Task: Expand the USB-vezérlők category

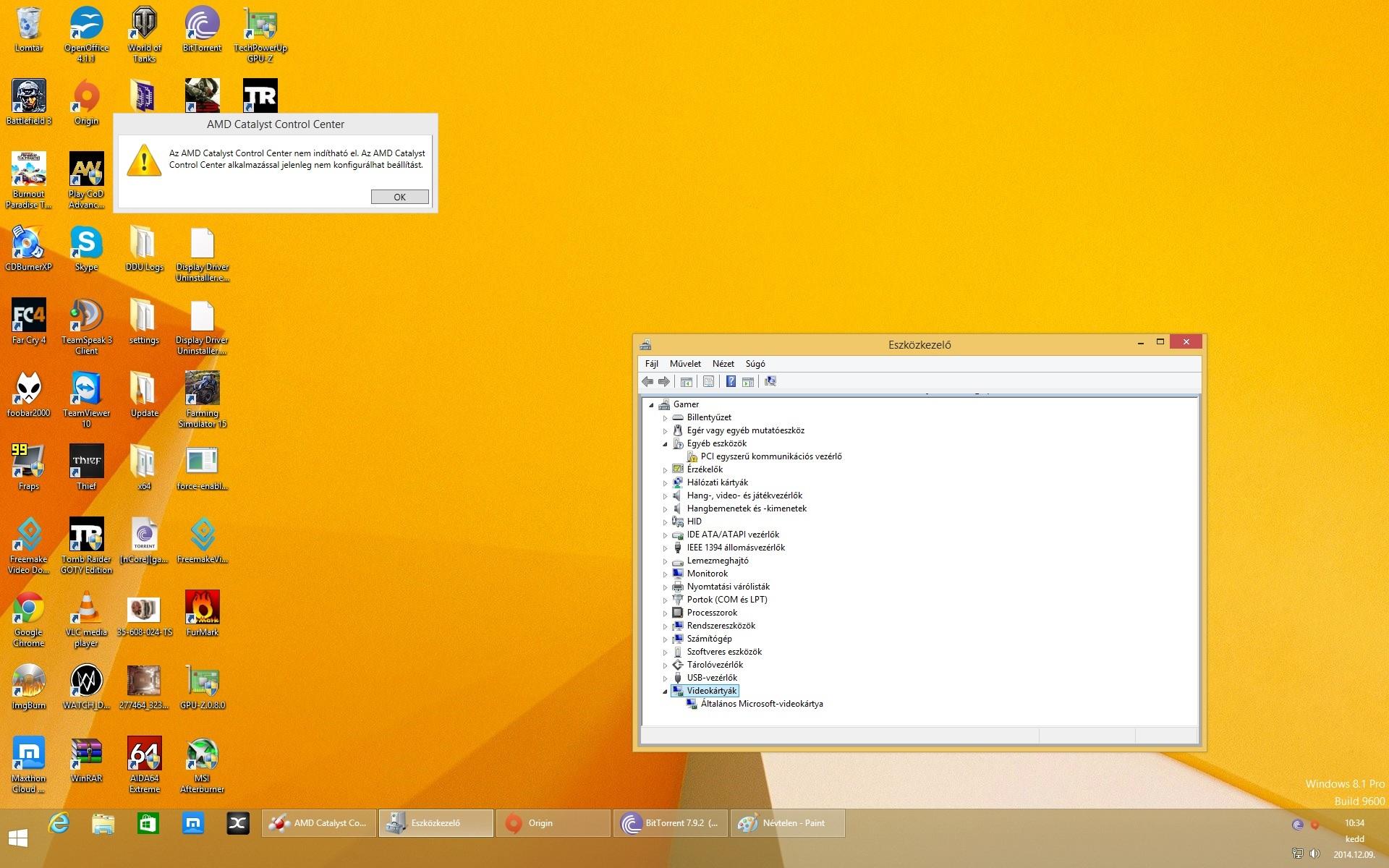Action: click(x=665, y=678)
